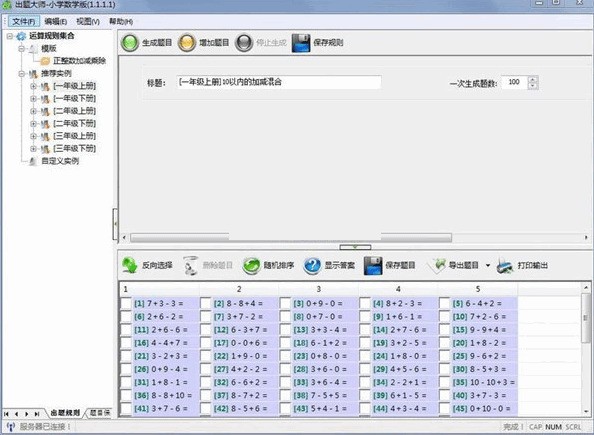This screenshot has width=594, height=435.
Task: Click into the 标题 title text field
Action: pyautogui.click(x=279, y=82)
